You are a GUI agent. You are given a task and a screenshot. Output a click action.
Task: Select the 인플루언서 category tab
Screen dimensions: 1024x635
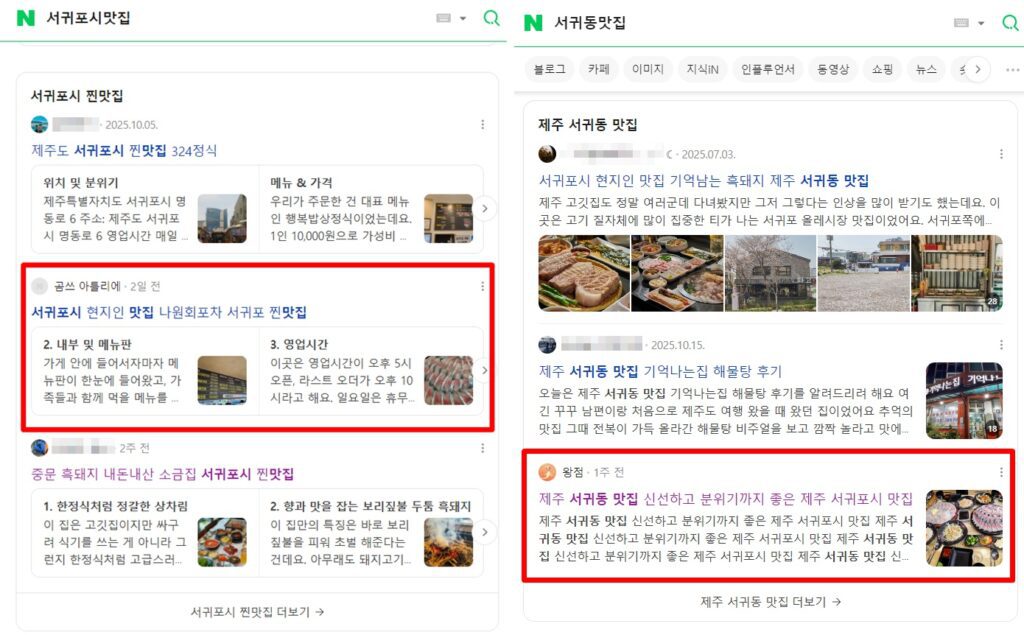click(x=767, y=69)
